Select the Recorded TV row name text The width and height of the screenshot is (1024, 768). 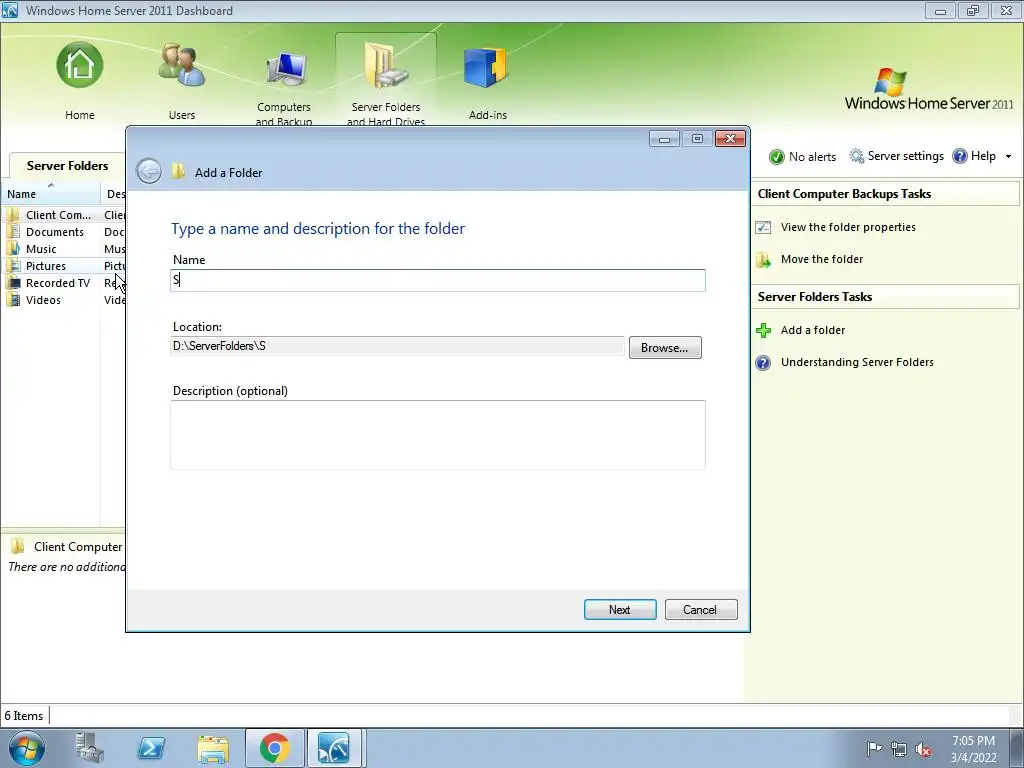point(57,283)
